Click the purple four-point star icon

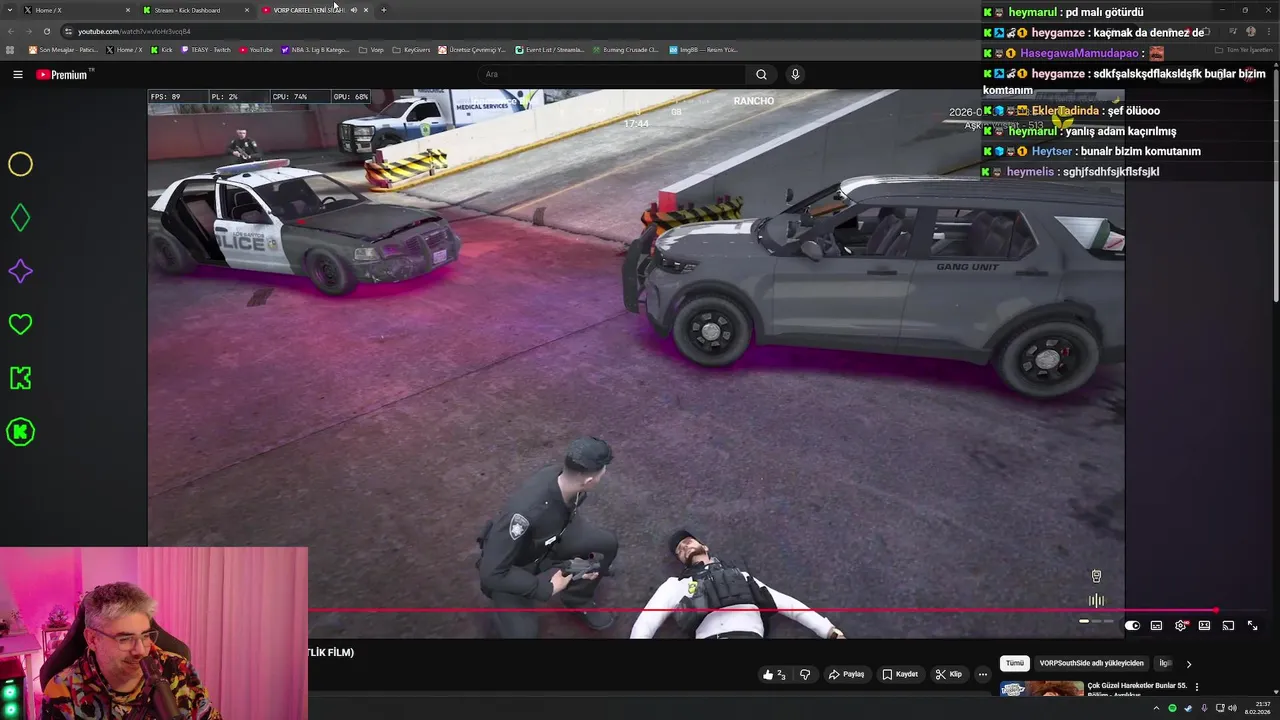pyautogui.click(x=20, y=271)
